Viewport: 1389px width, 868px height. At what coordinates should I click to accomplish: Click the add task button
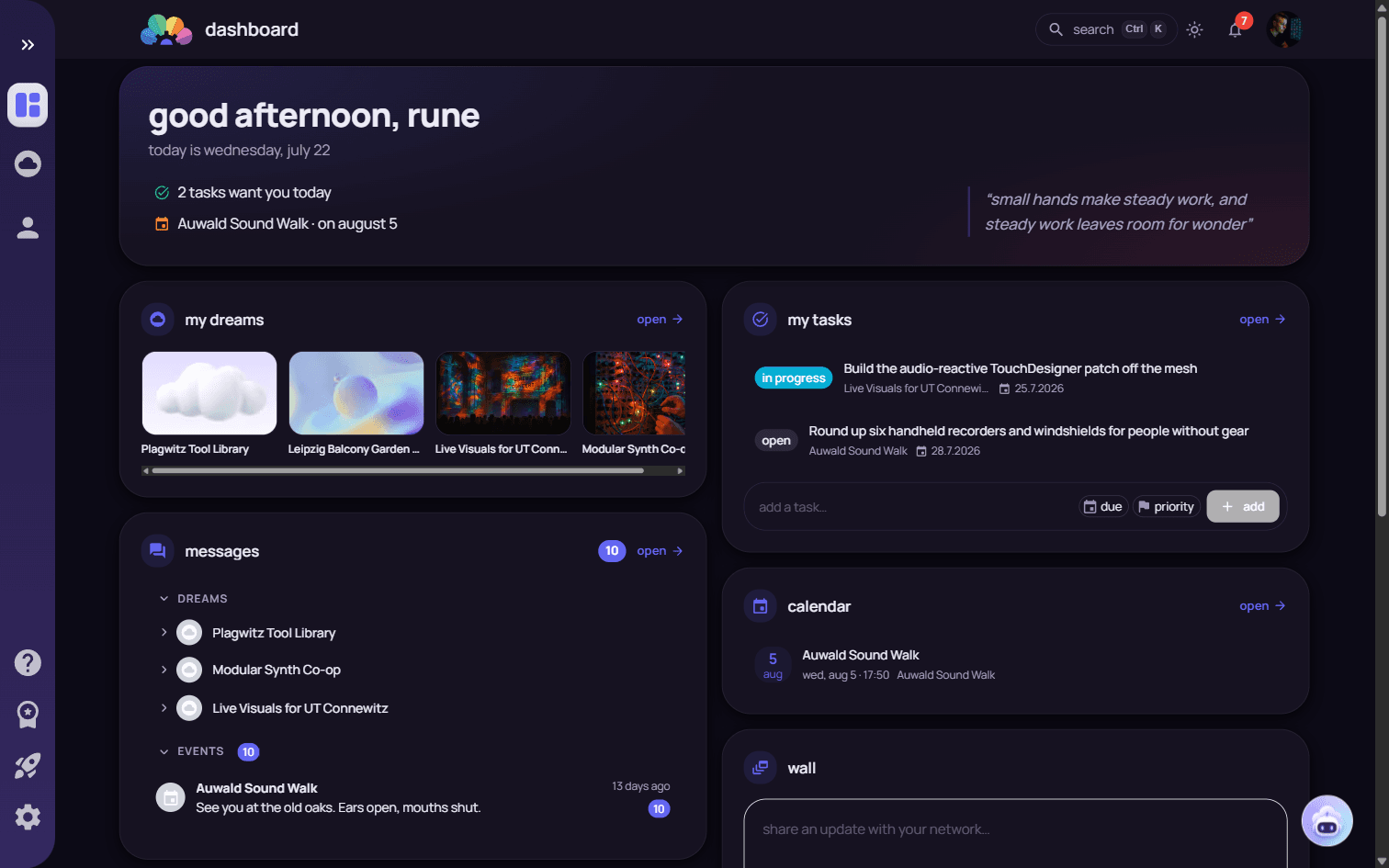[1243, 507]
